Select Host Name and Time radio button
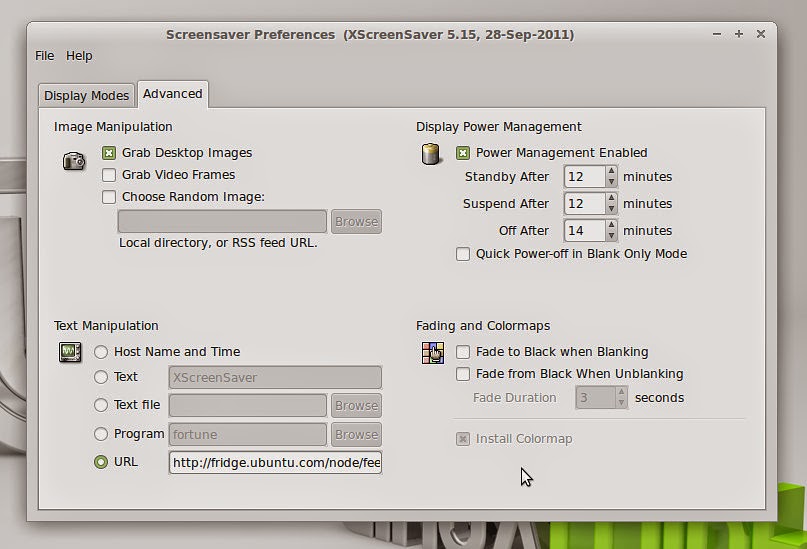 (101, 352)
